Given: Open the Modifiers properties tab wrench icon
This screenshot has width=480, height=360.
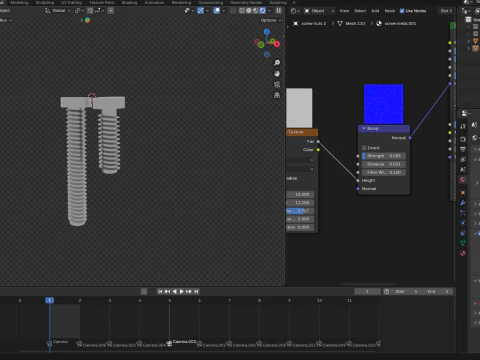Looking at the screenshot, I should click(463, 203).
